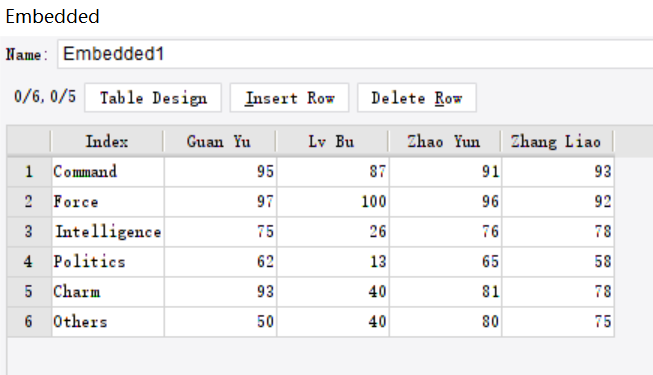Select row header number 3
The width and height of the screenshot is (653, 375).
(x=29, y=232)
